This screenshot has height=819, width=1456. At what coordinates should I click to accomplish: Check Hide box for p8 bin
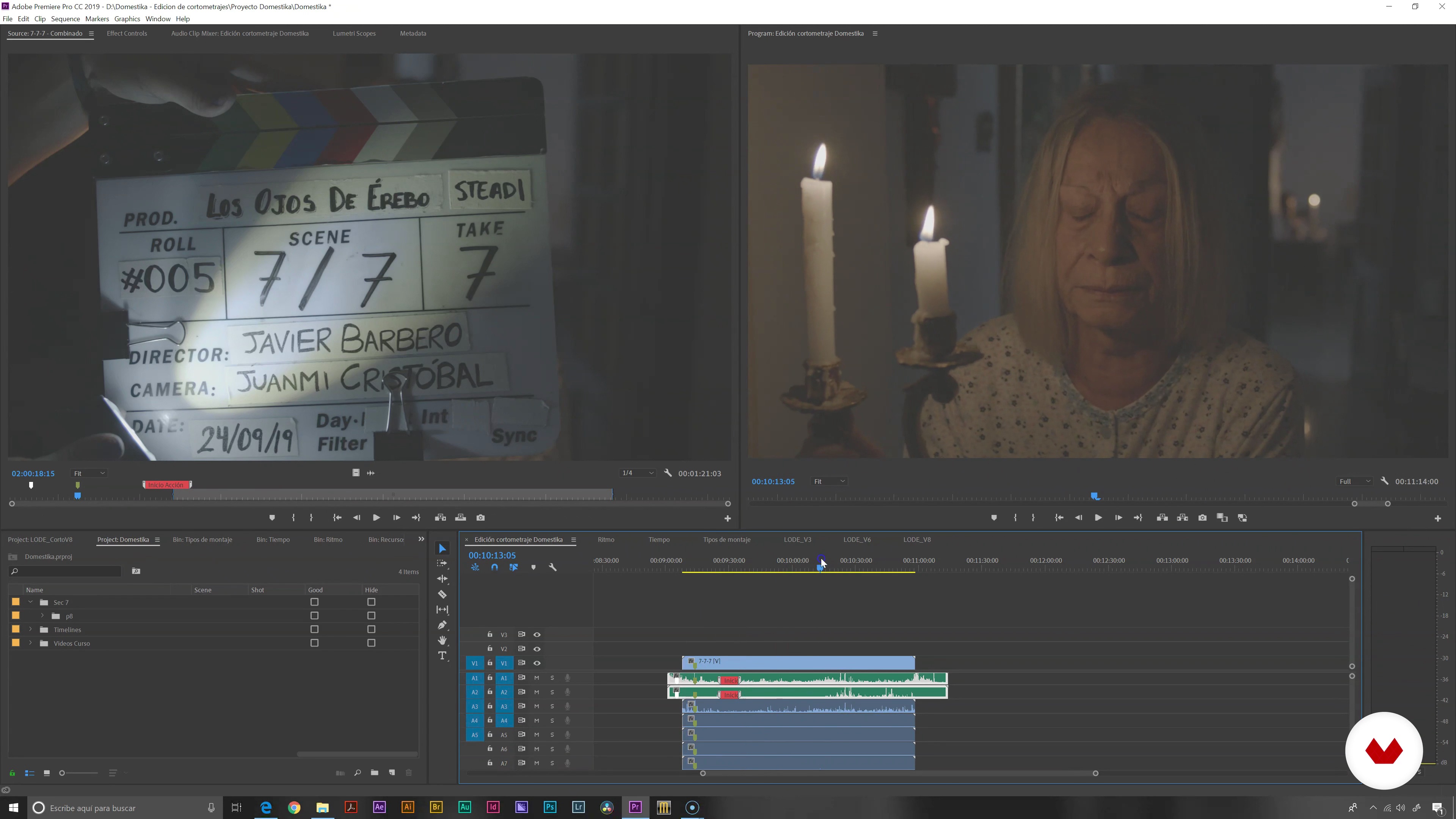(x=371, y=615)
